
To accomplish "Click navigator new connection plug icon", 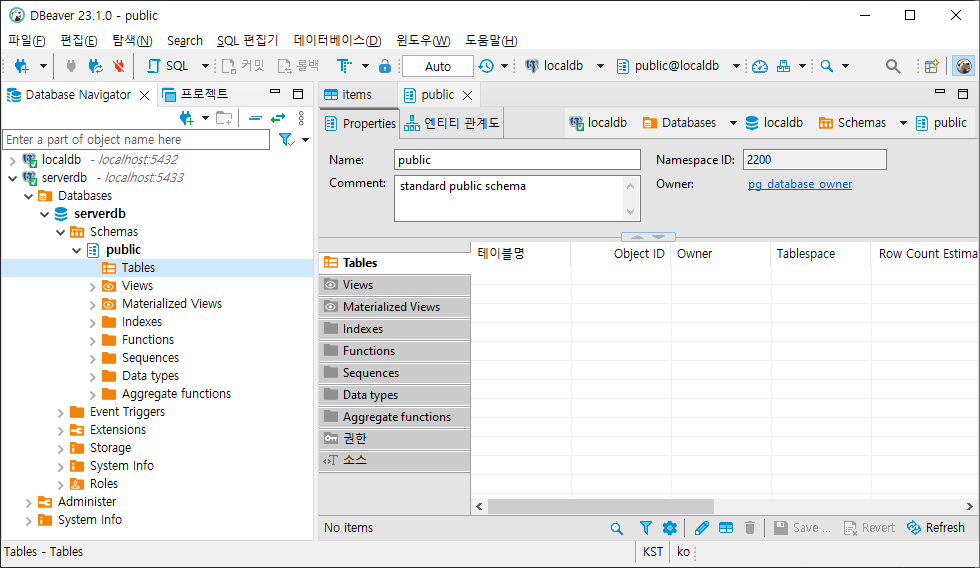I will point(187,117).
